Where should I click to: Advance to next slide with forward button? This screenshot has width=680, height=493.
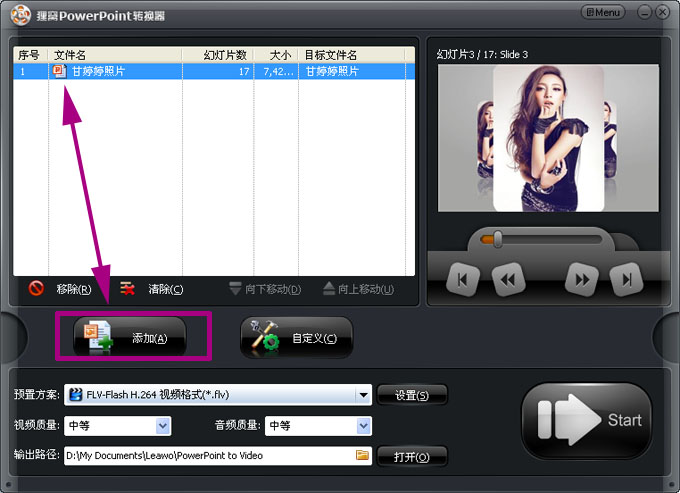(580, 280)
